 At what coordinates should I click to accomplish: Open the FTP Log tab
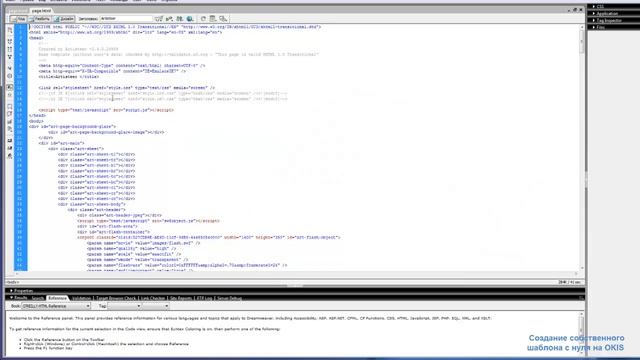click(x=204, y=298)
